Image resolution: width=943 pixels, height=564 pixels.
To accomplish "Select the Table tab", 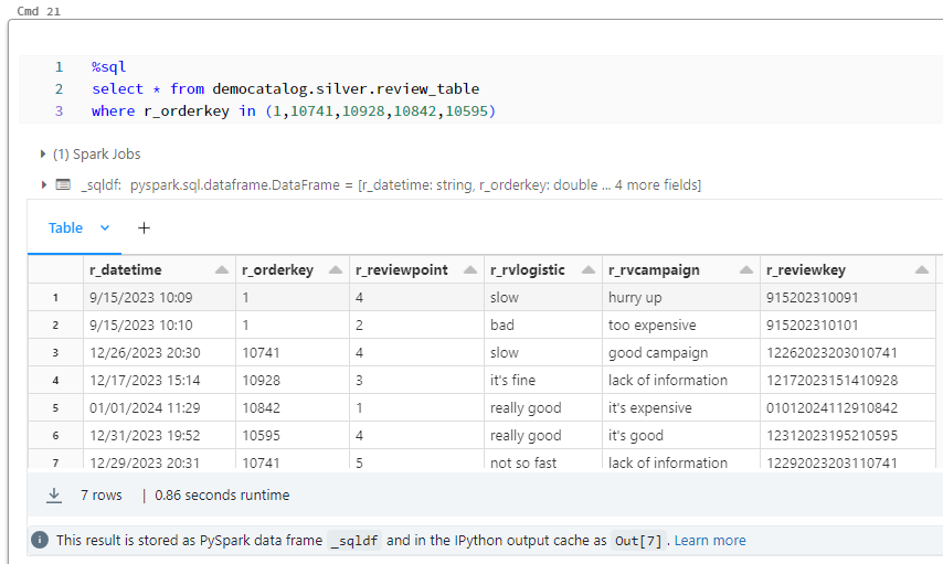I will pos(66,228).
